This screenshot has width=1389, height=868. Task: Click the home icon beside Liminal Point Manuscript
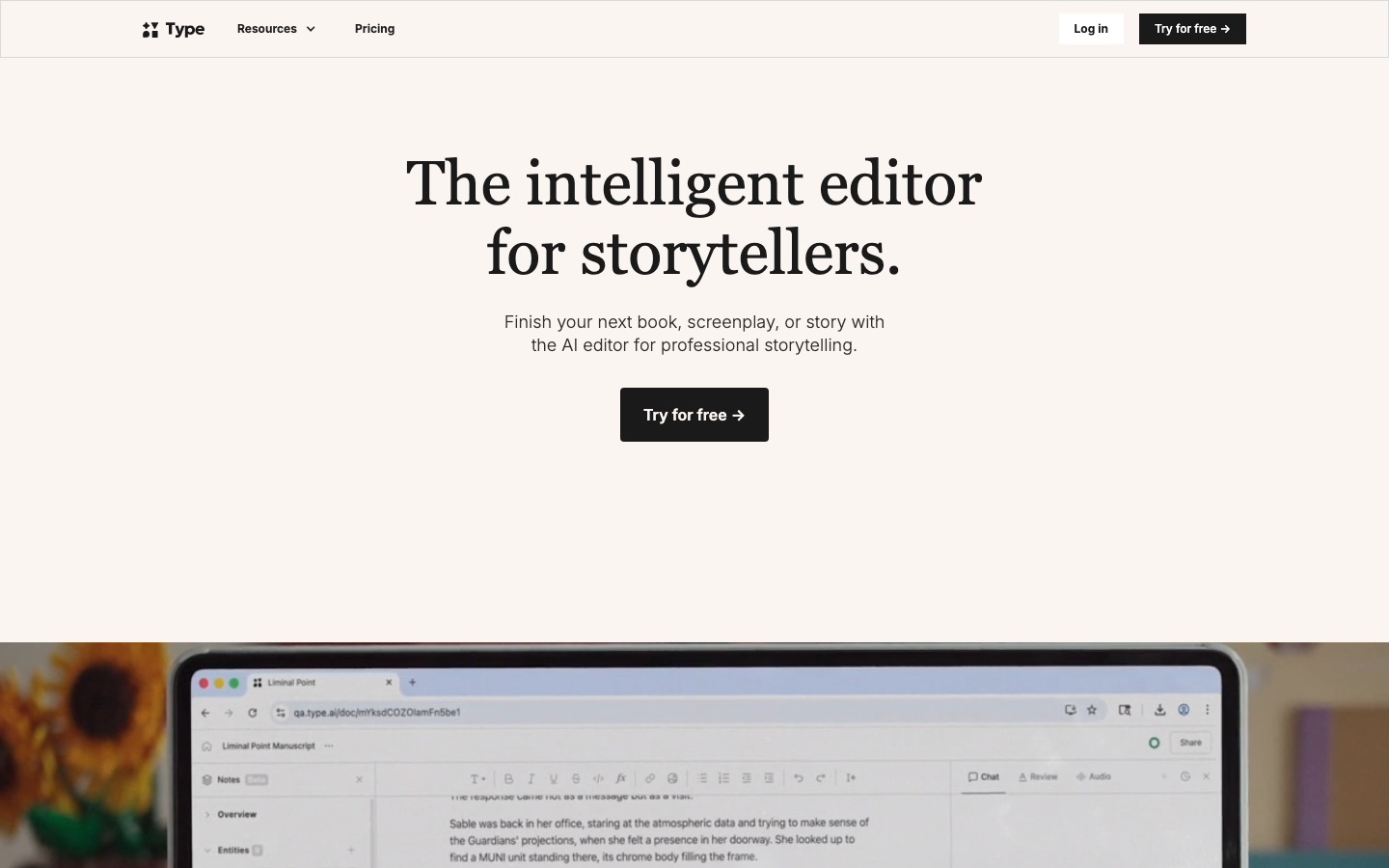pos(206,746)
